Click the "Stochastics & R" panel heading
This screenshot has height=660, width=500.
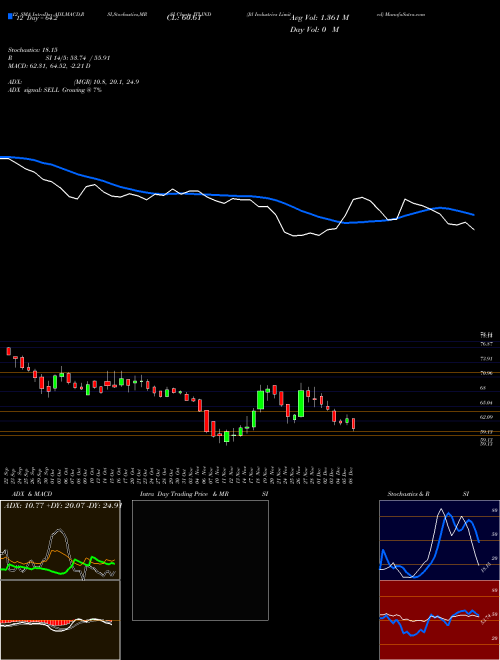pos(408,494)
